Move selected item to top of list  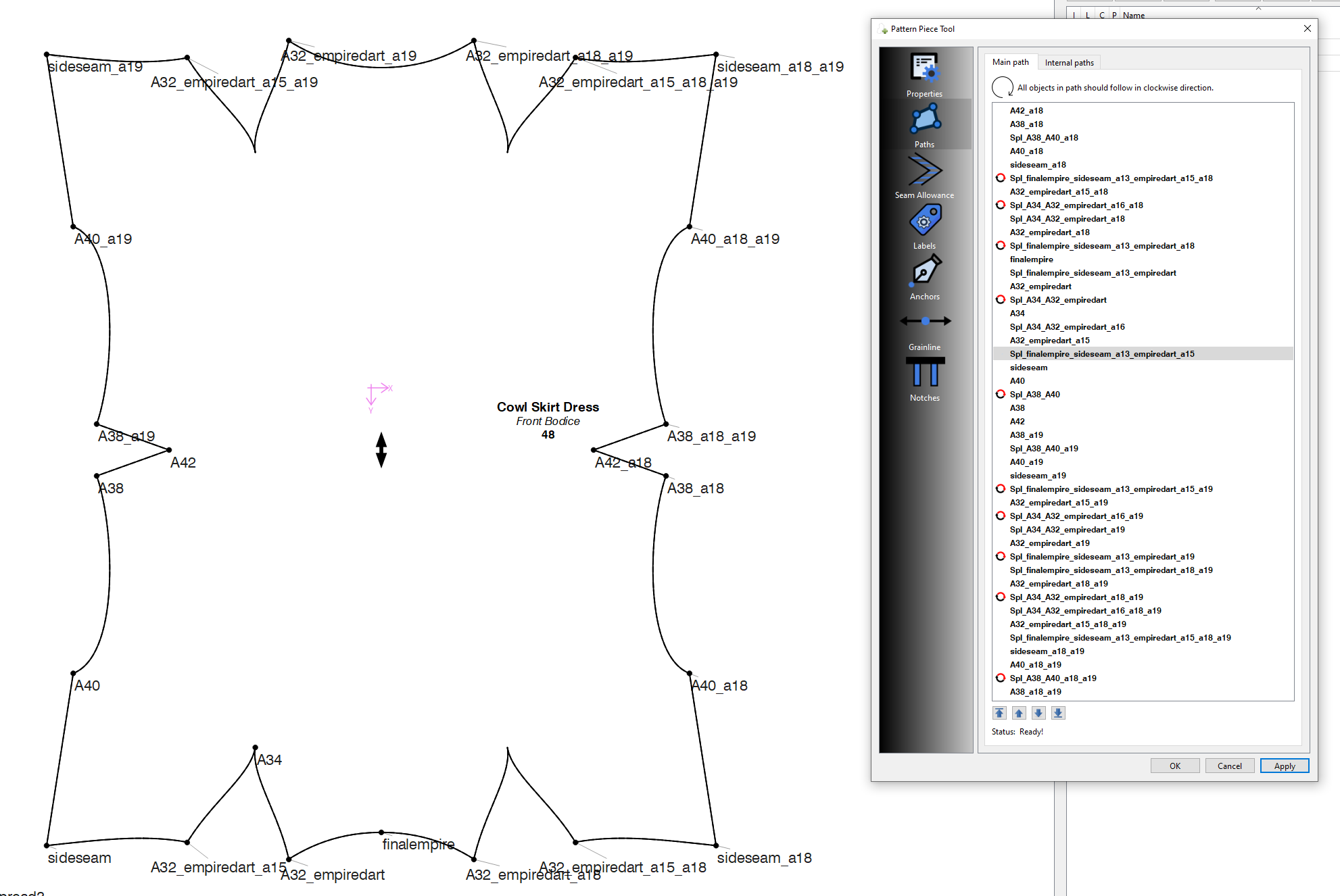pyautogui.click(x=999, y=713)
